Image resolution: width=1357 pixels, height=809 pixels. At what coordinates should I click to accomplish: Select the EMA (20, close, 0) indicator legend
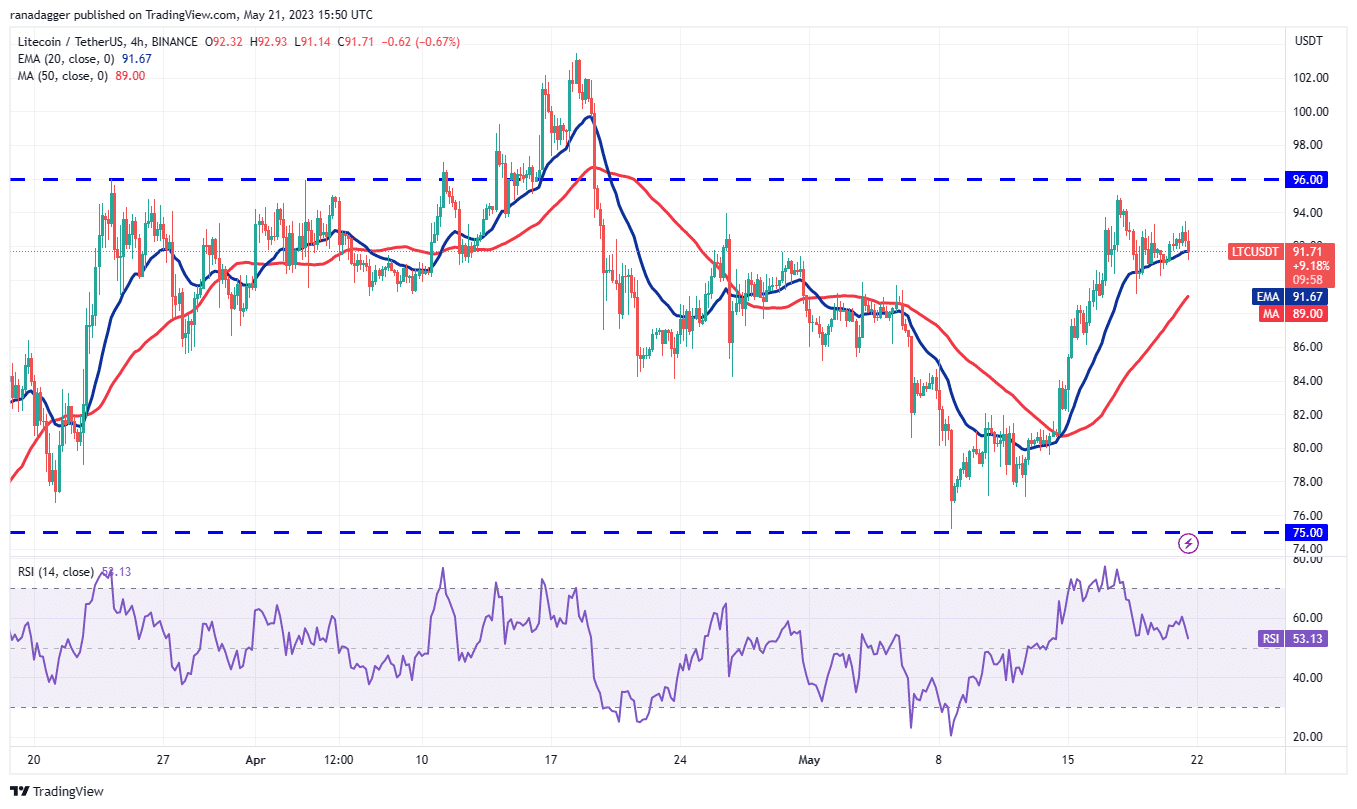(68, 59)
